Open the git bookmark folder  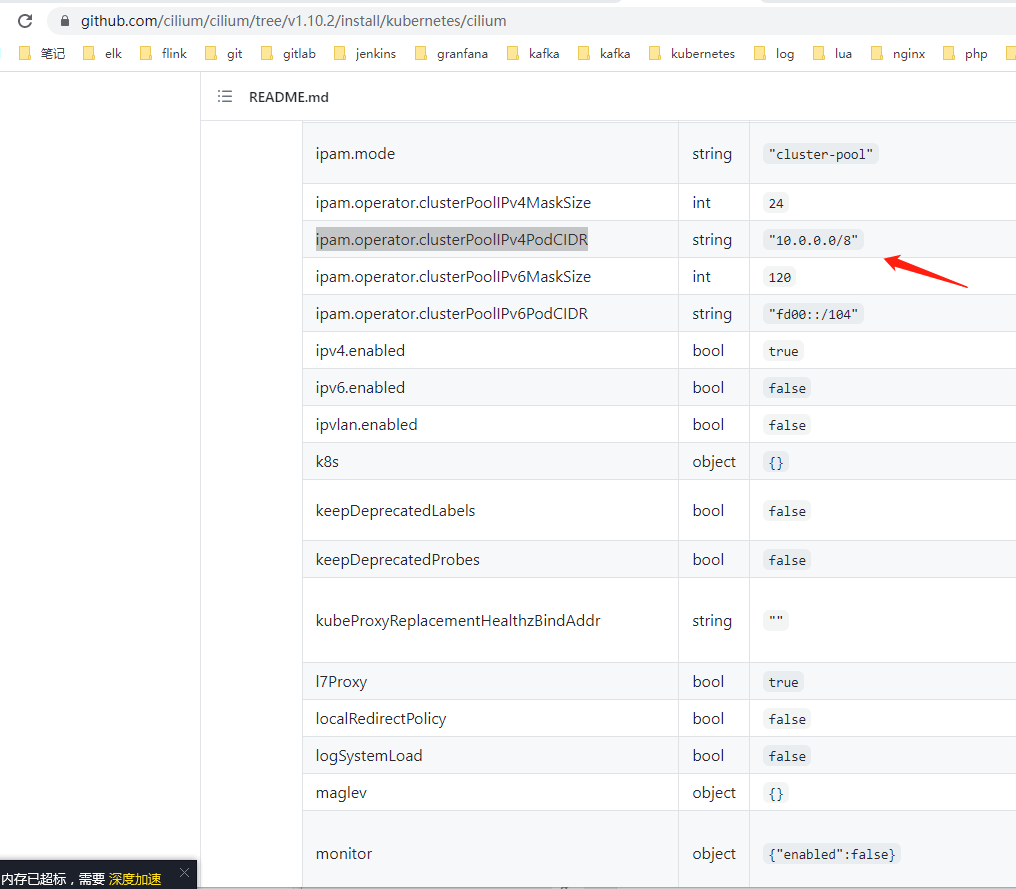tap(224, 53)
